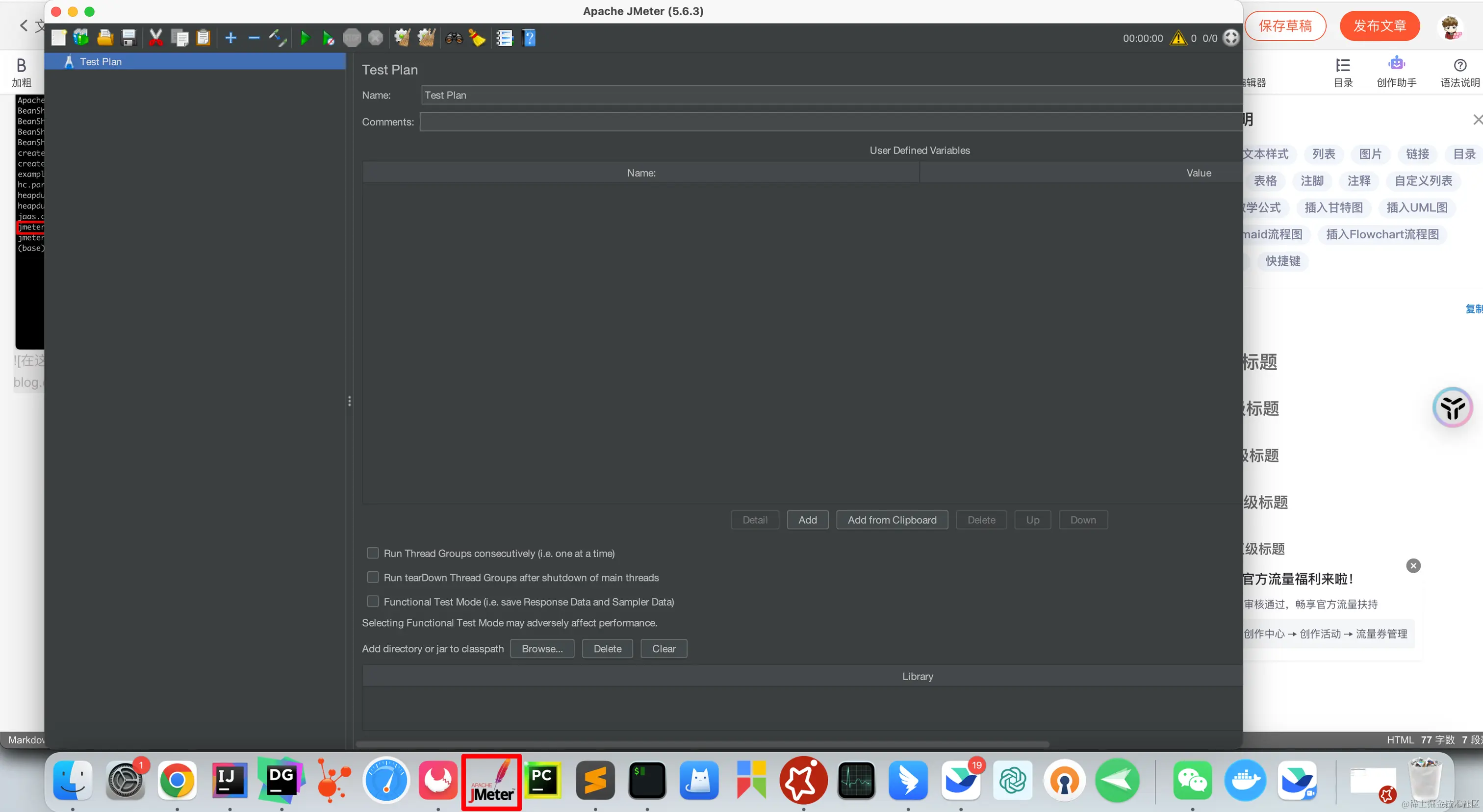Click the remote engines globe icon in the toolbar

pos(1231,38)
